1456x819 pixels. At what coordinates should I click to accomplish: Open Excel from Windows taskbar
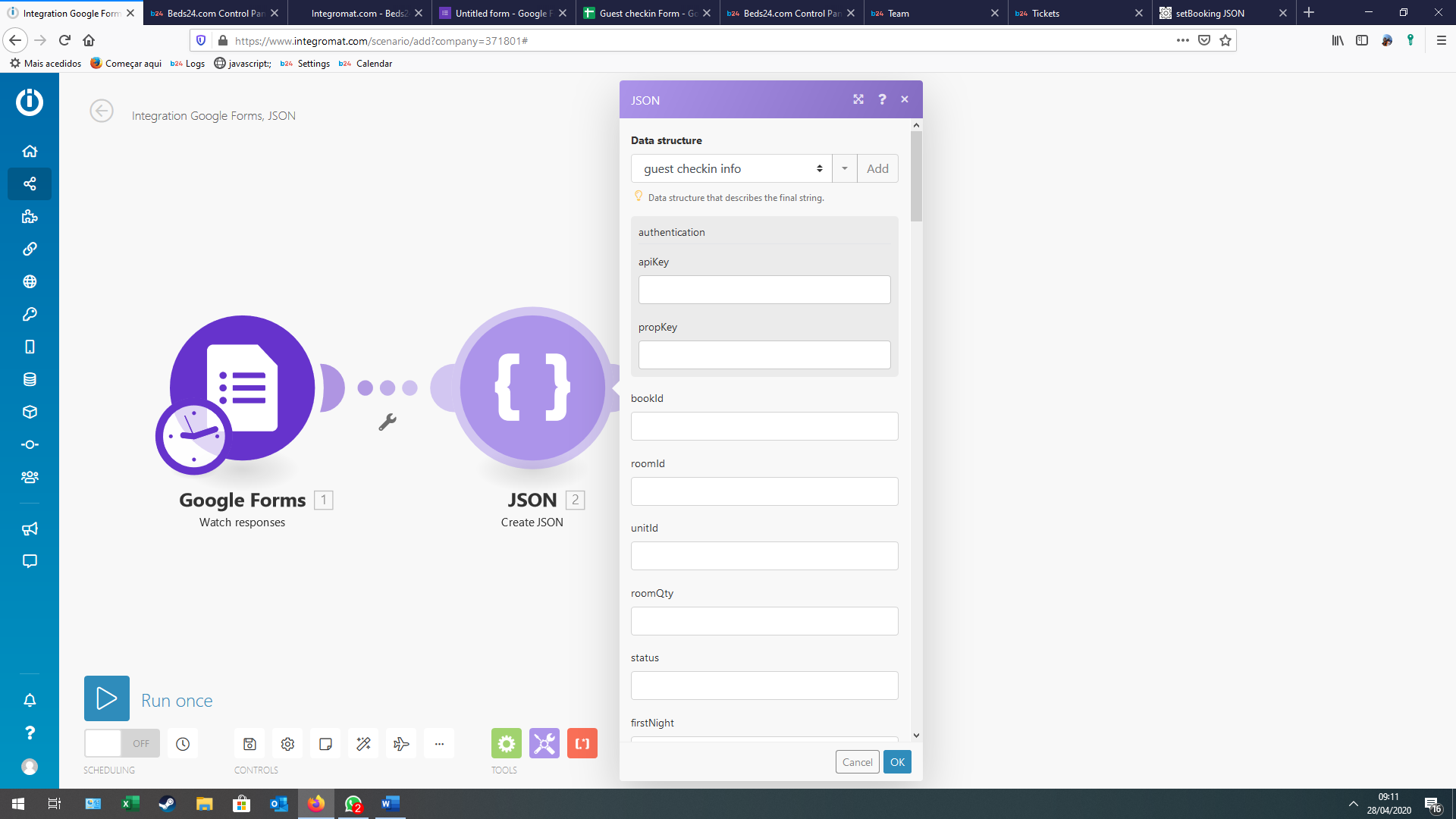pos(130,804)
